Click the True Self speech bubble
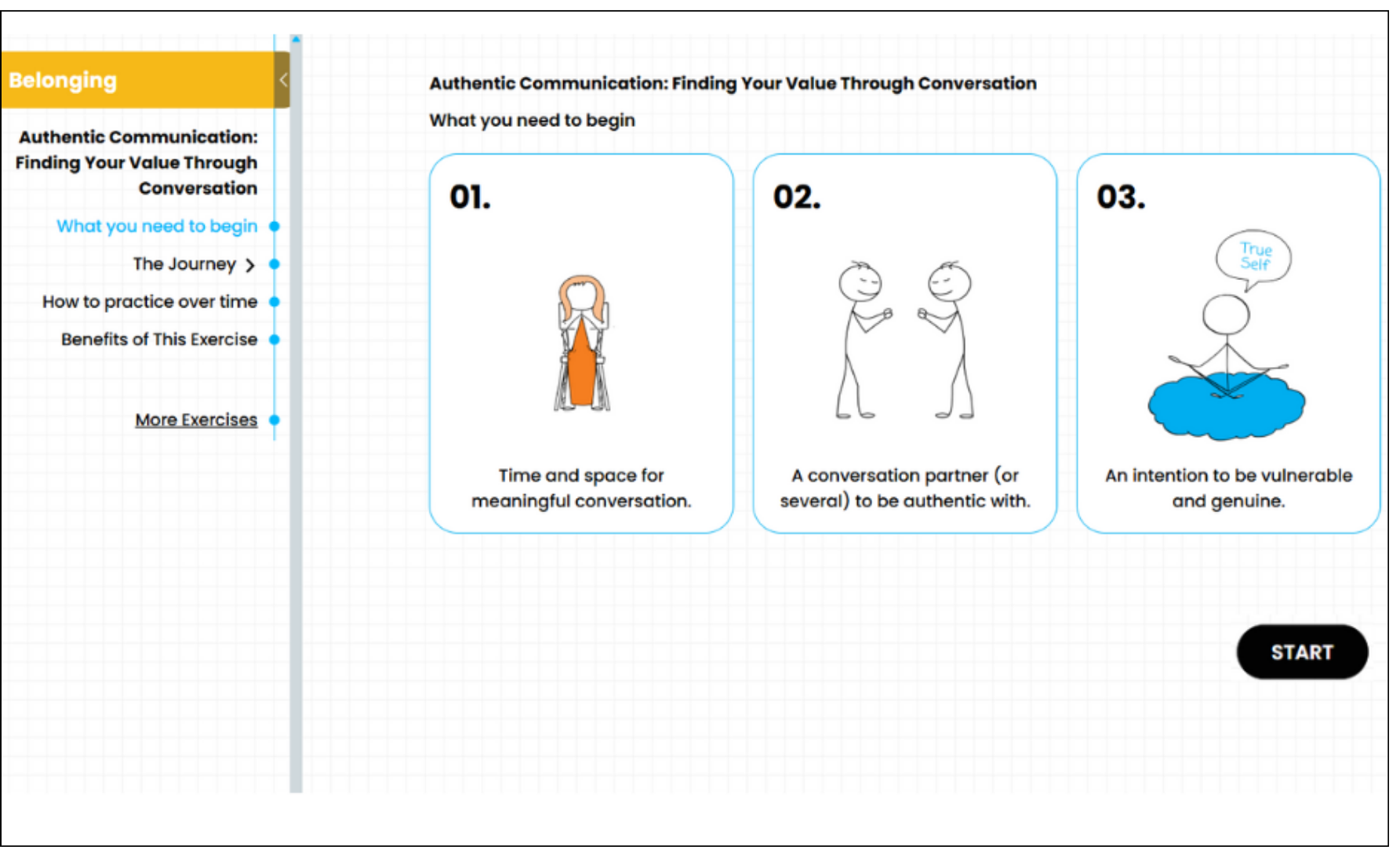 tap(1254, 256)
